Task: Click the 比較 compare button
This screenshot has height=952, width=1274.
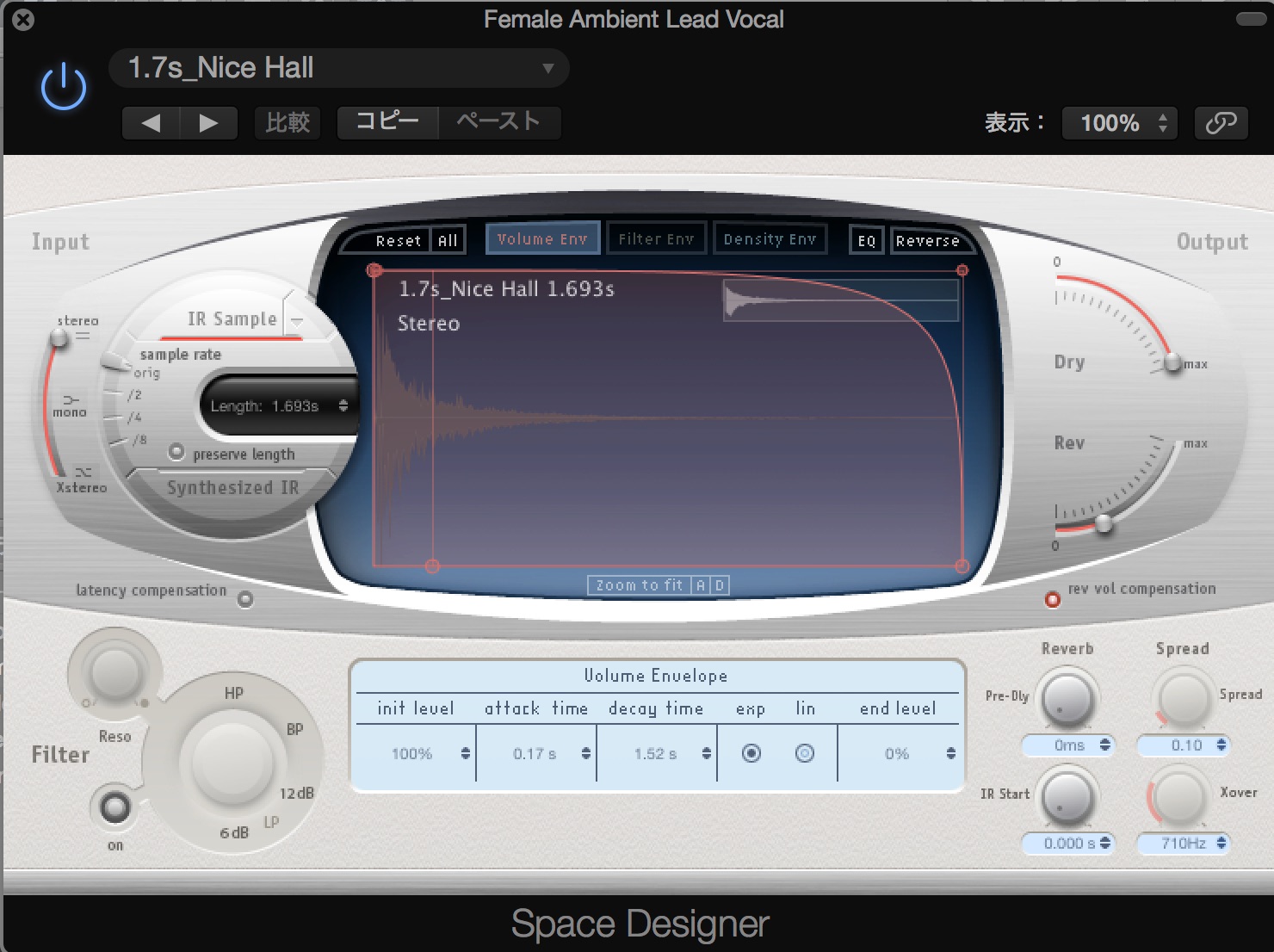Action: (x=288, y=123)
